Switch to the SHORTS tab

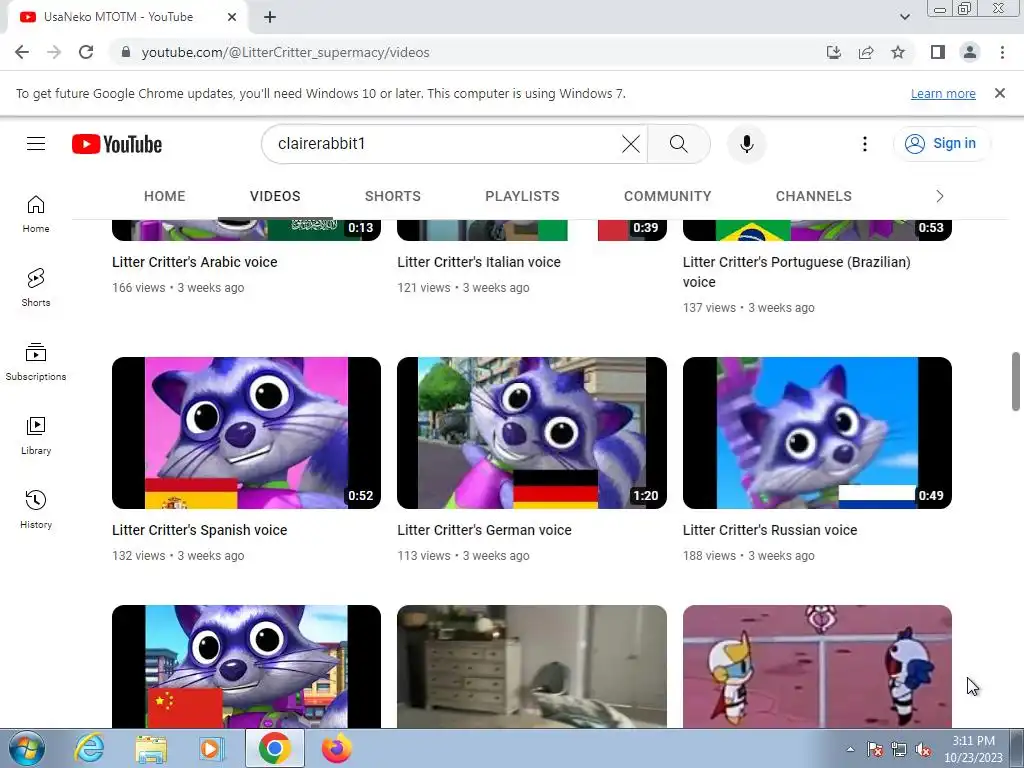click(x=392, y=196)
